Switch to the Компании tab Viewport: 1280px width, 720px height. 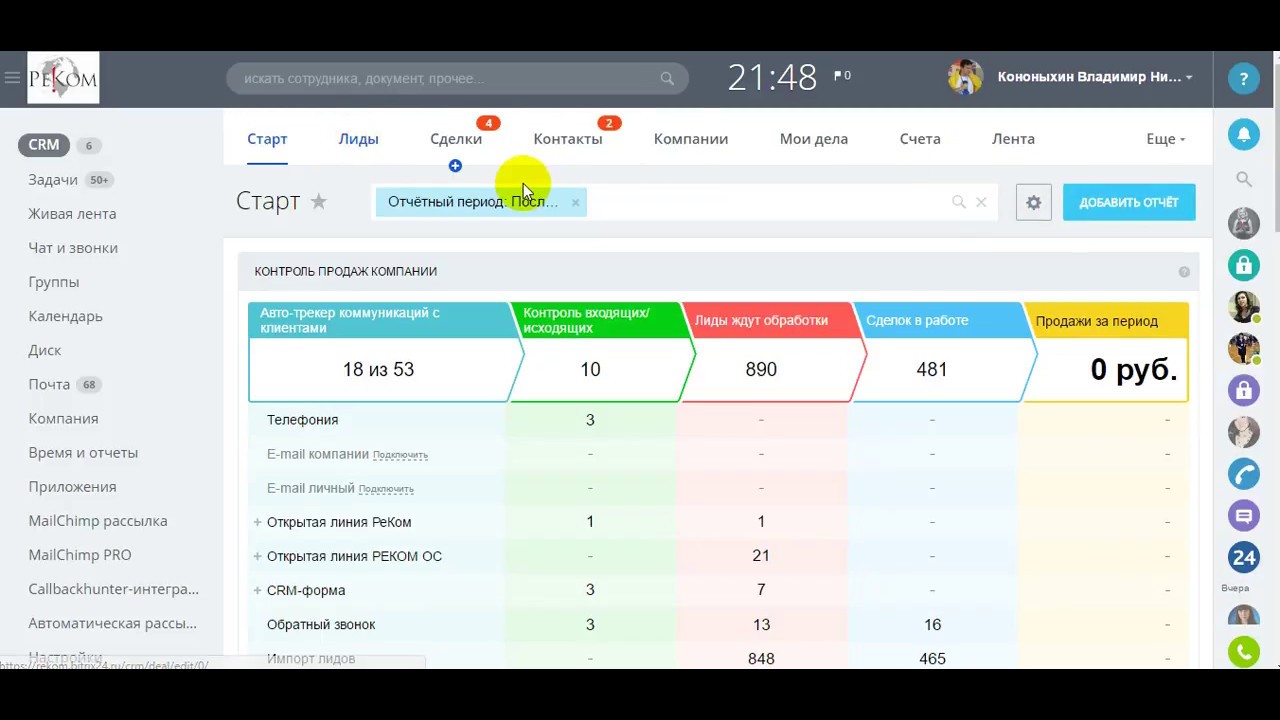tap(691, 139)
